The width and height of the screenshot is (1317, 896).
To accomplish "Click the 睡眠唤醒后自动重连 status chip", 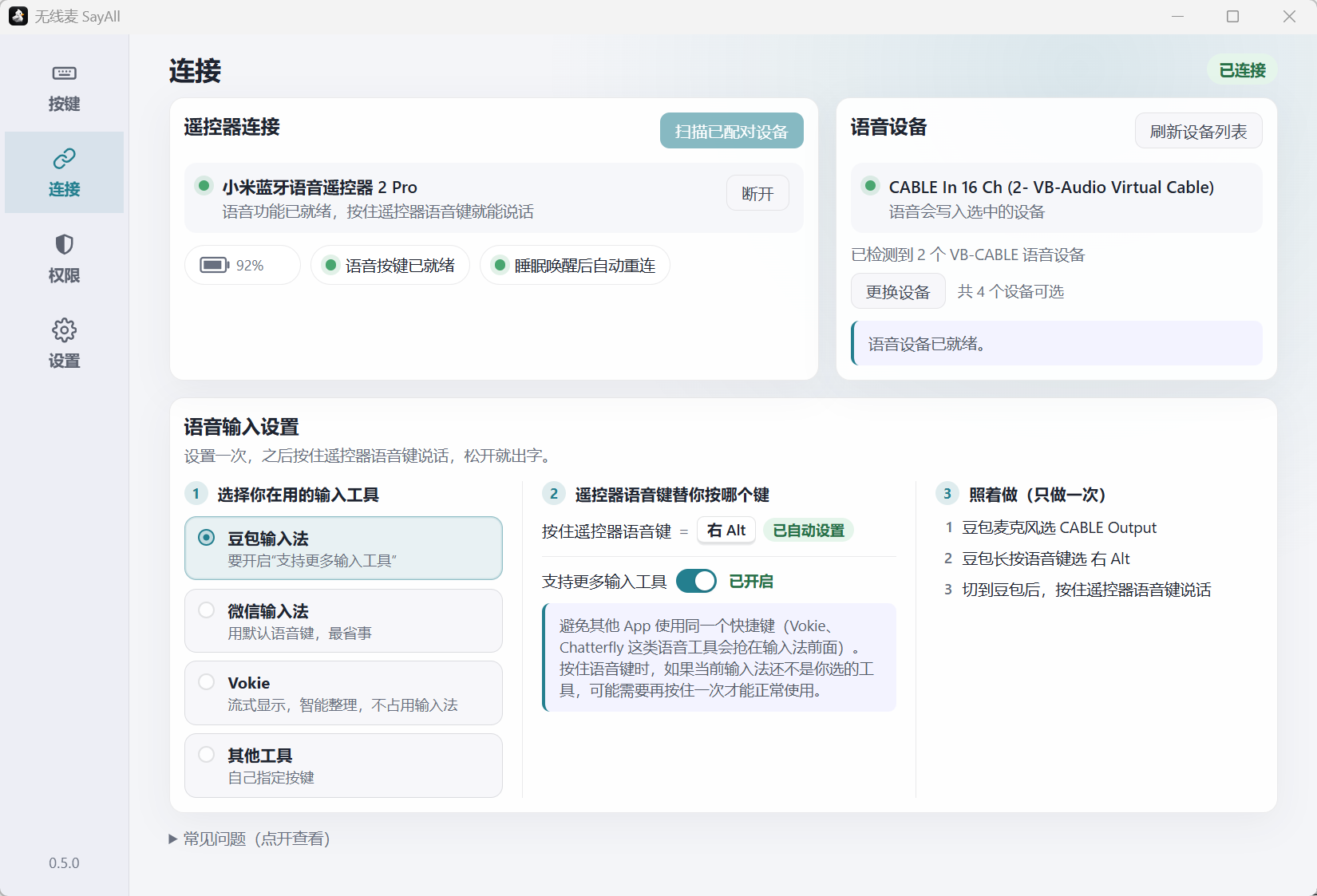I will (575, 265).
